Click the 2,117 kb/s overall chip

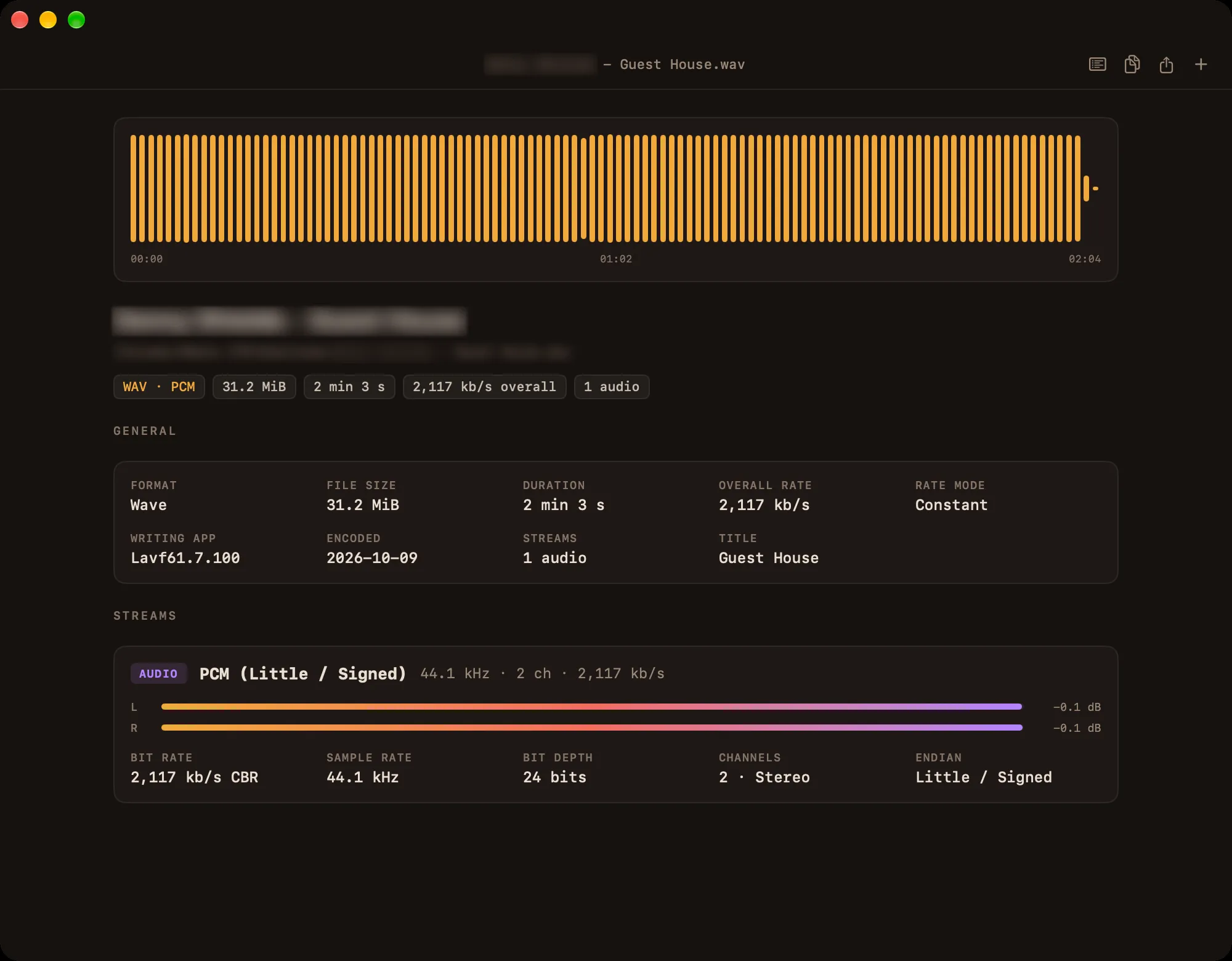tap(484, 387)
